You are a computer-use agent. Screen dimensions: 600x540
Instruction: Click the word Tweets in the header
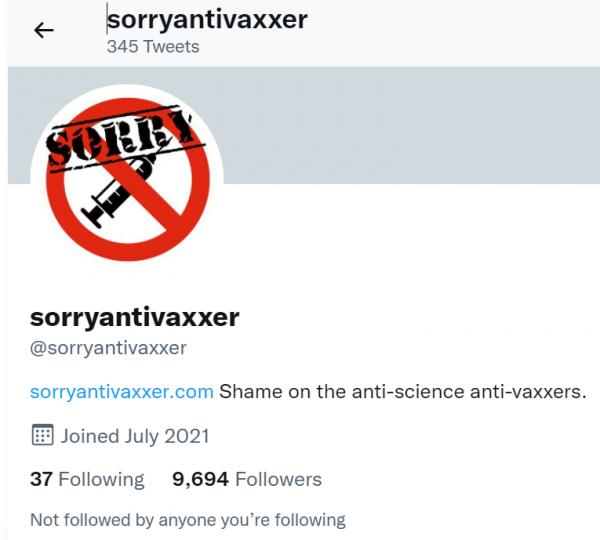[x=171, y=47]
